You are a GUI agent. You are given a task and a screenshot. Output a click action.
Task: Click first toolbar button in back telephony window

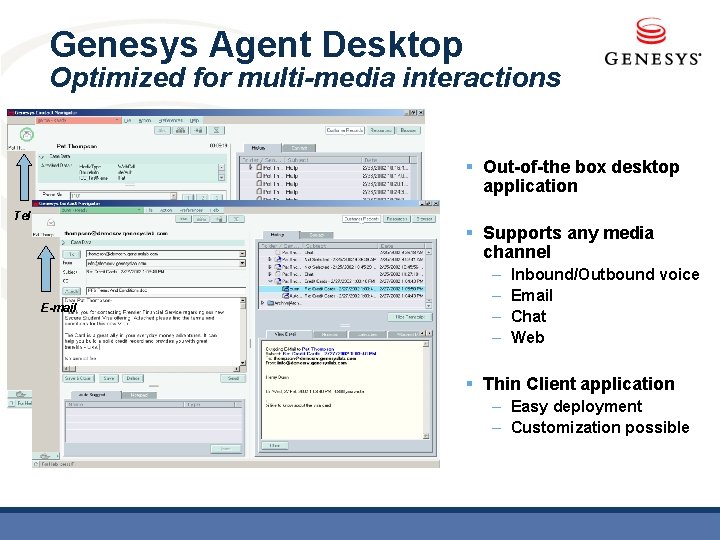(x=162, y=130)
